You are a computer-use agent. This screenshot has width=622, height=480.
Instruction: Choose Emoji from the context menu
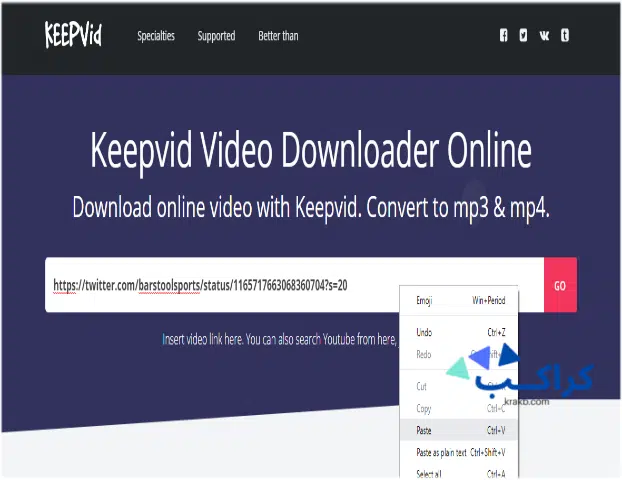pyautogui.click(x=459, y=300)
